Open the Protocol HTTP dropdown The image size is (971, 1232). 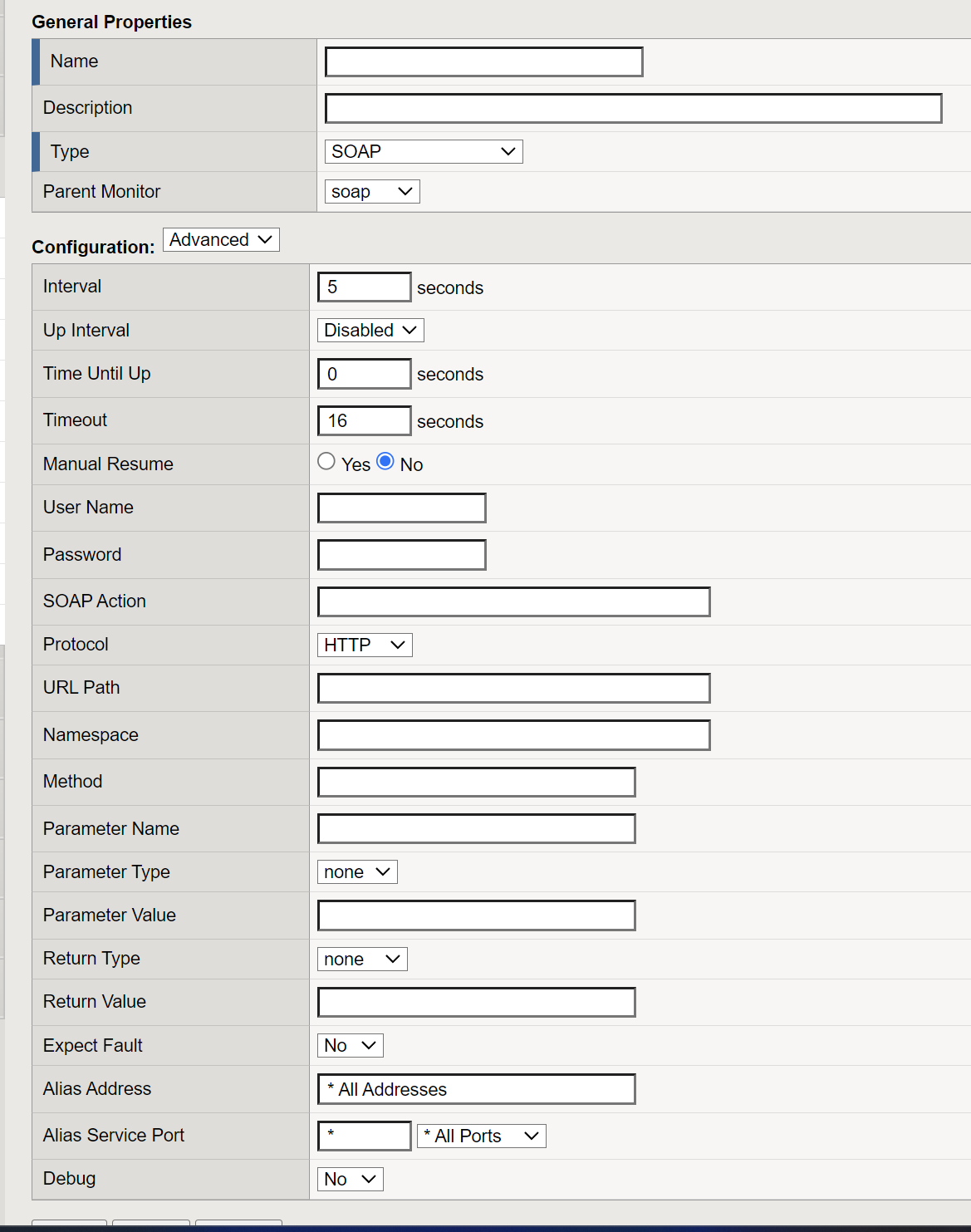[365, 645]
